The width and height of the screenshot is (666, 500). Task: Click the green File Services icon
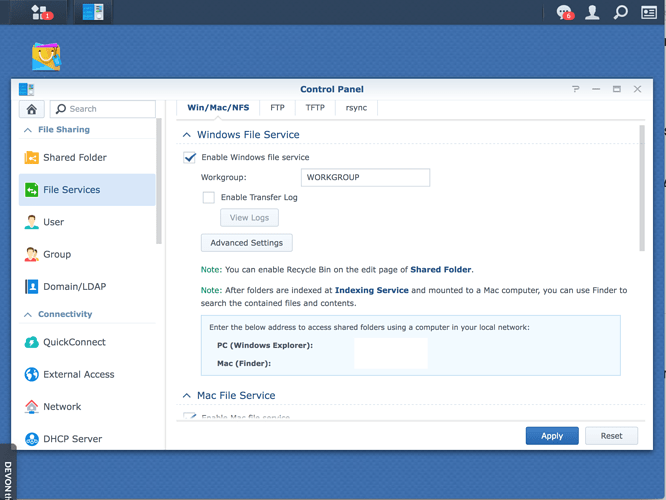click(31, 190)
